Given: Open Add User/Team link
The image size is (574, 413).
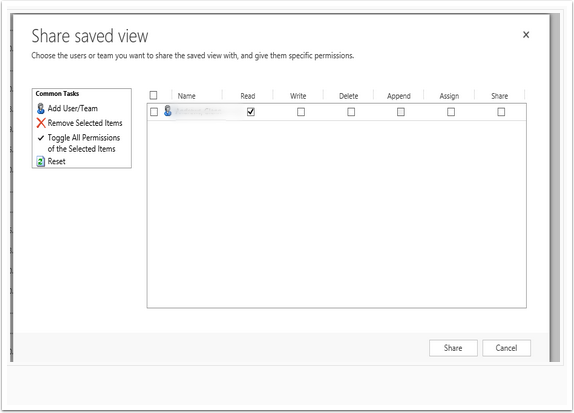Looking at the screenshot, I should [72, 108].
